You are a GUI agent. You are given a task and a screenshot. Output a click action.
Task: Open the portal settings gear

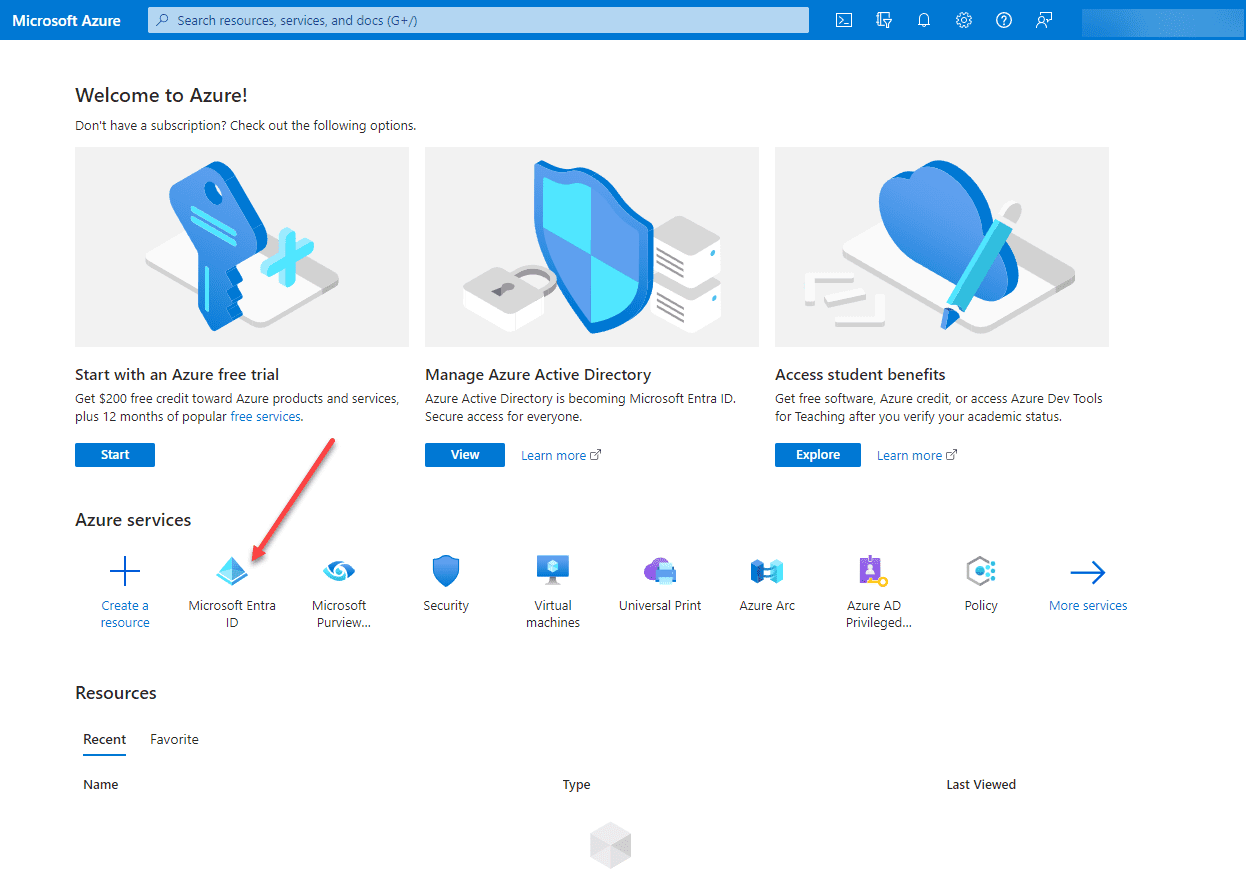[964, 20]
